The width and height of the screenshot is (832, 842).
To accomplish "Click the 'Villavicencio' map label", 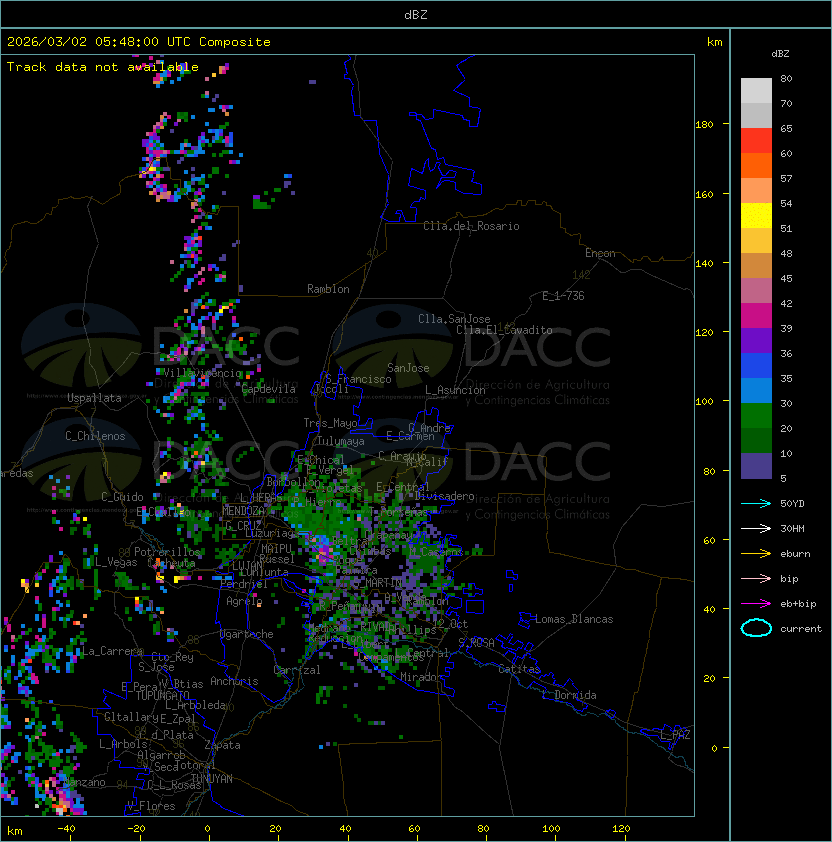I will coord(202,373).
